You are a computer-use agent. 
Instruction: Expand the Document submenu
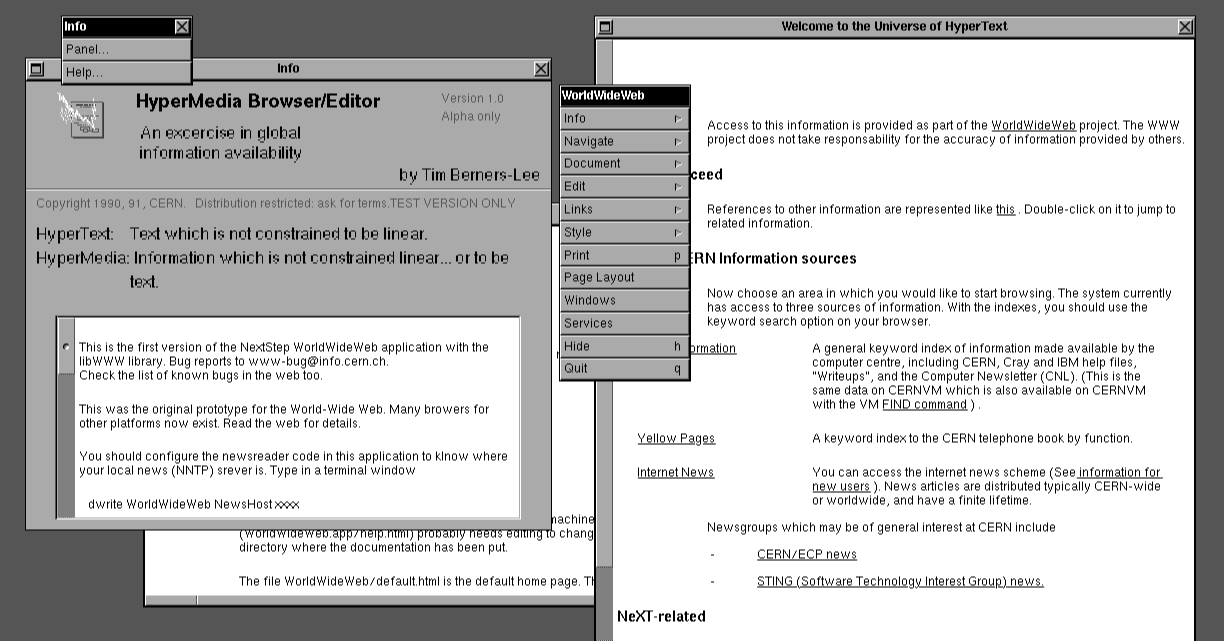coord(625,163)
